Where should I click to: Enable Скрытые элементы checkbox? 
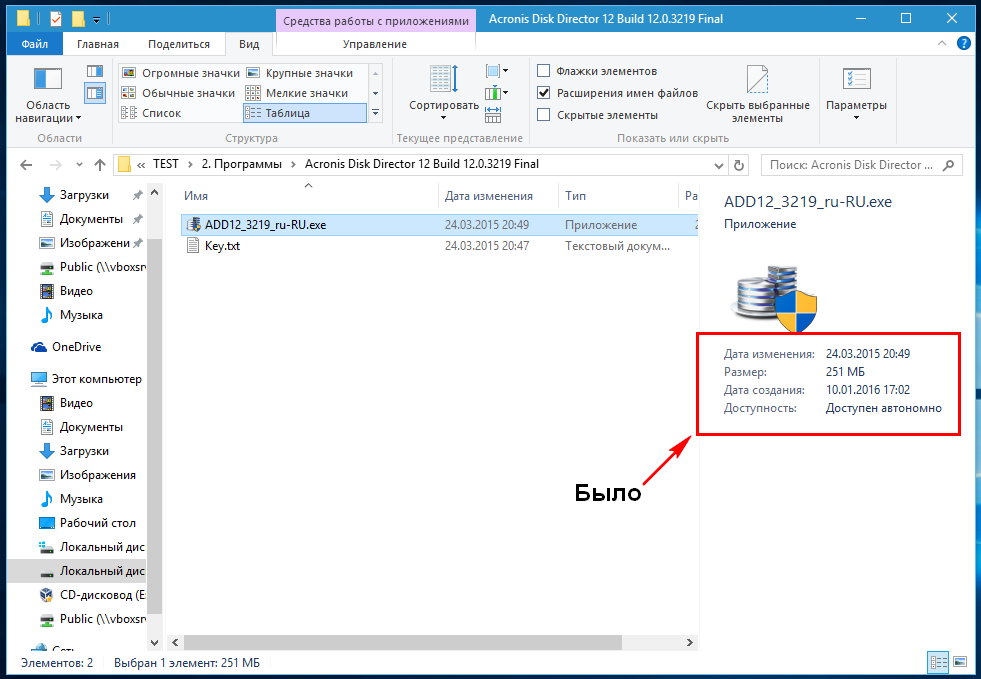coord(544,115)
